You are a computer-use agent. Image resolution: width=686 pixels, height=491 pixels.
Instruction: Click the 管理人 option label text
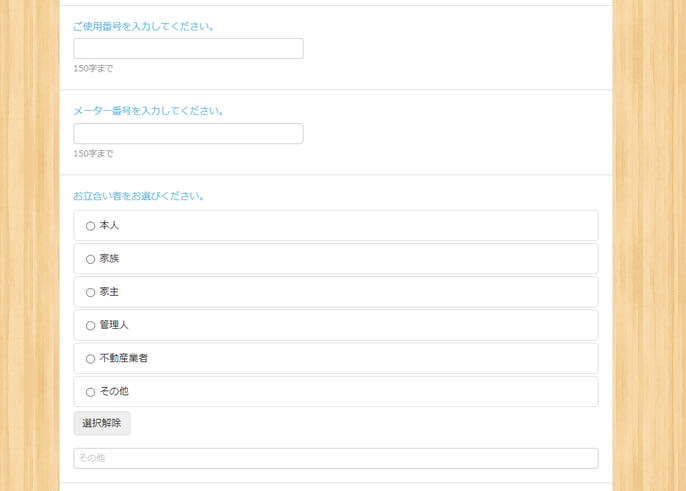[114, 325]
